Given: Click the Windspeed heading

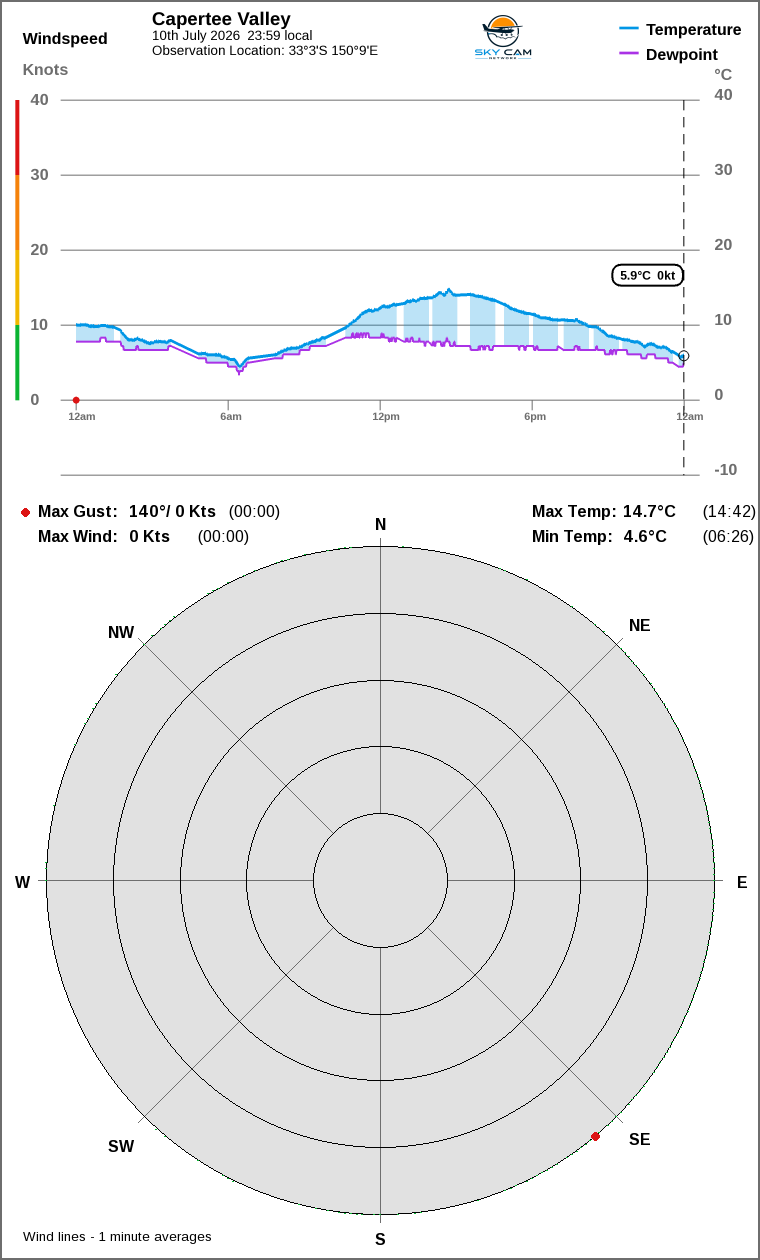Looking at the screenshot, I should pyautogui.click(x=65, y=39).
